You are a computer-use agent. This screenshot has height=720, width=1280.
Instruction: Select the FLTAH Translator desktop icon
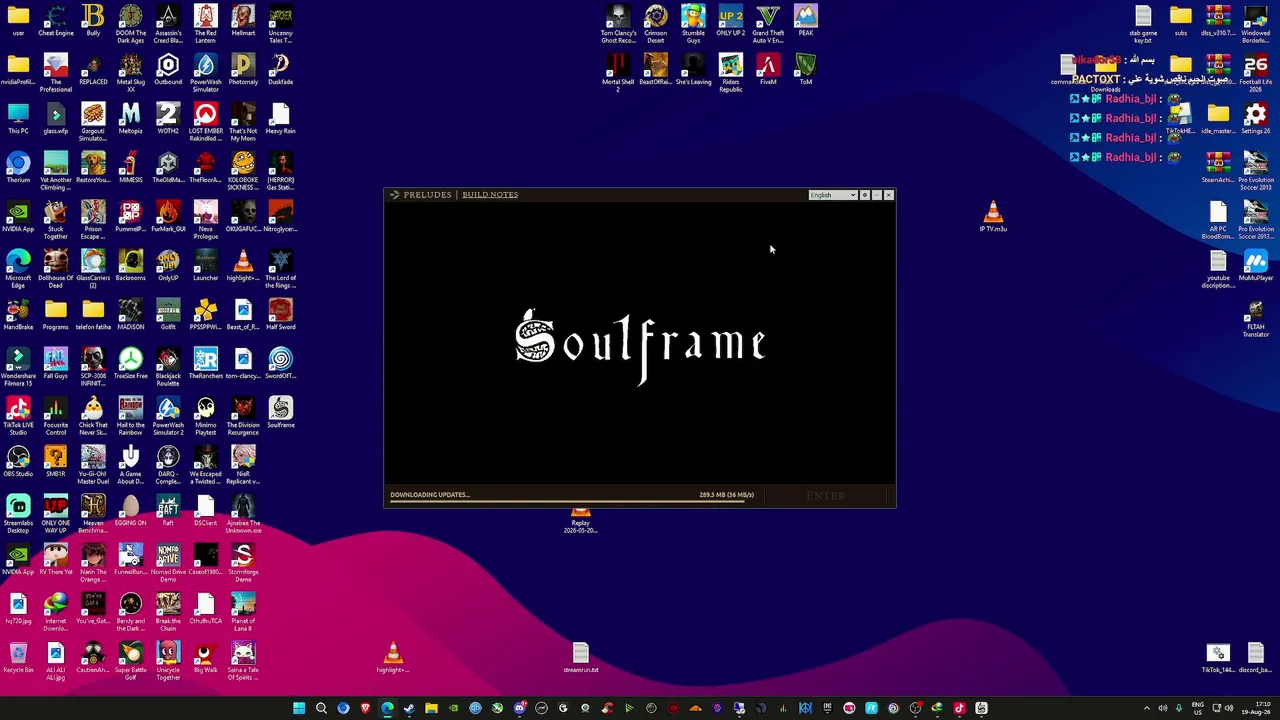point(1256,318)
